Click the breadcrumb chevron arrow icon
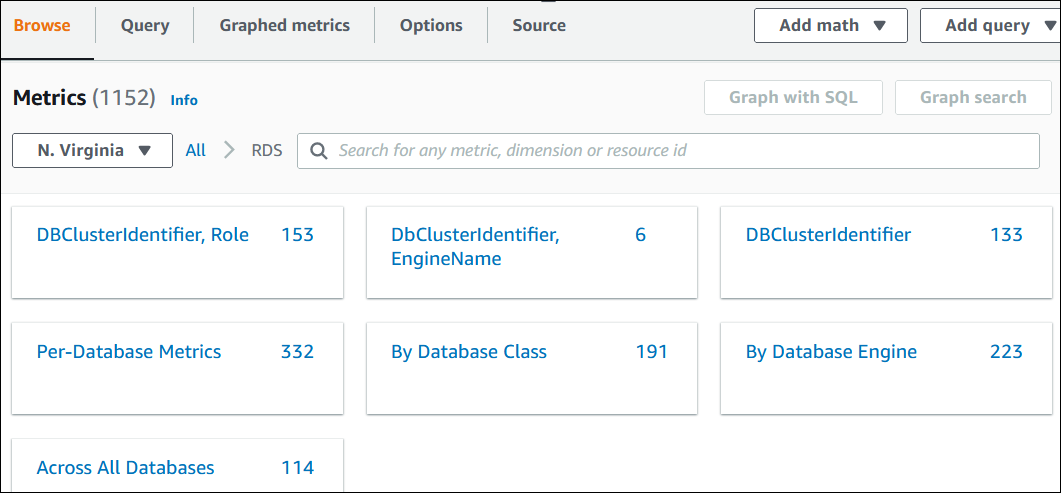 (x=229, y=150)
